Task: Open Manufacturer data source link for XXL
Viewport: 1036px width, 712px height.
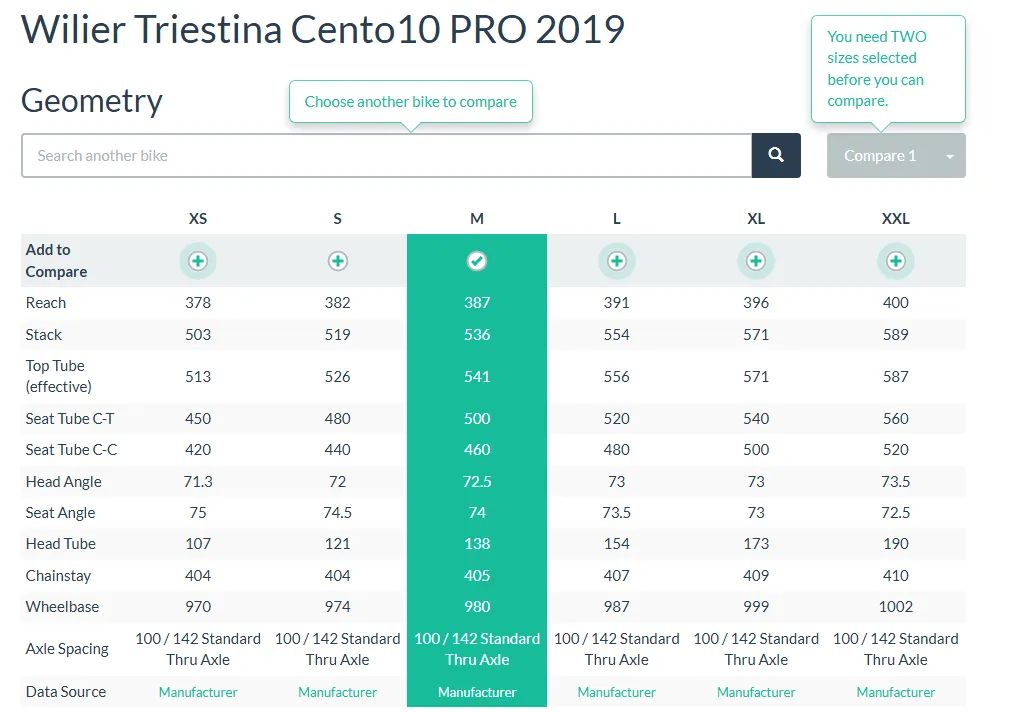Action: [x=896, y=692]
